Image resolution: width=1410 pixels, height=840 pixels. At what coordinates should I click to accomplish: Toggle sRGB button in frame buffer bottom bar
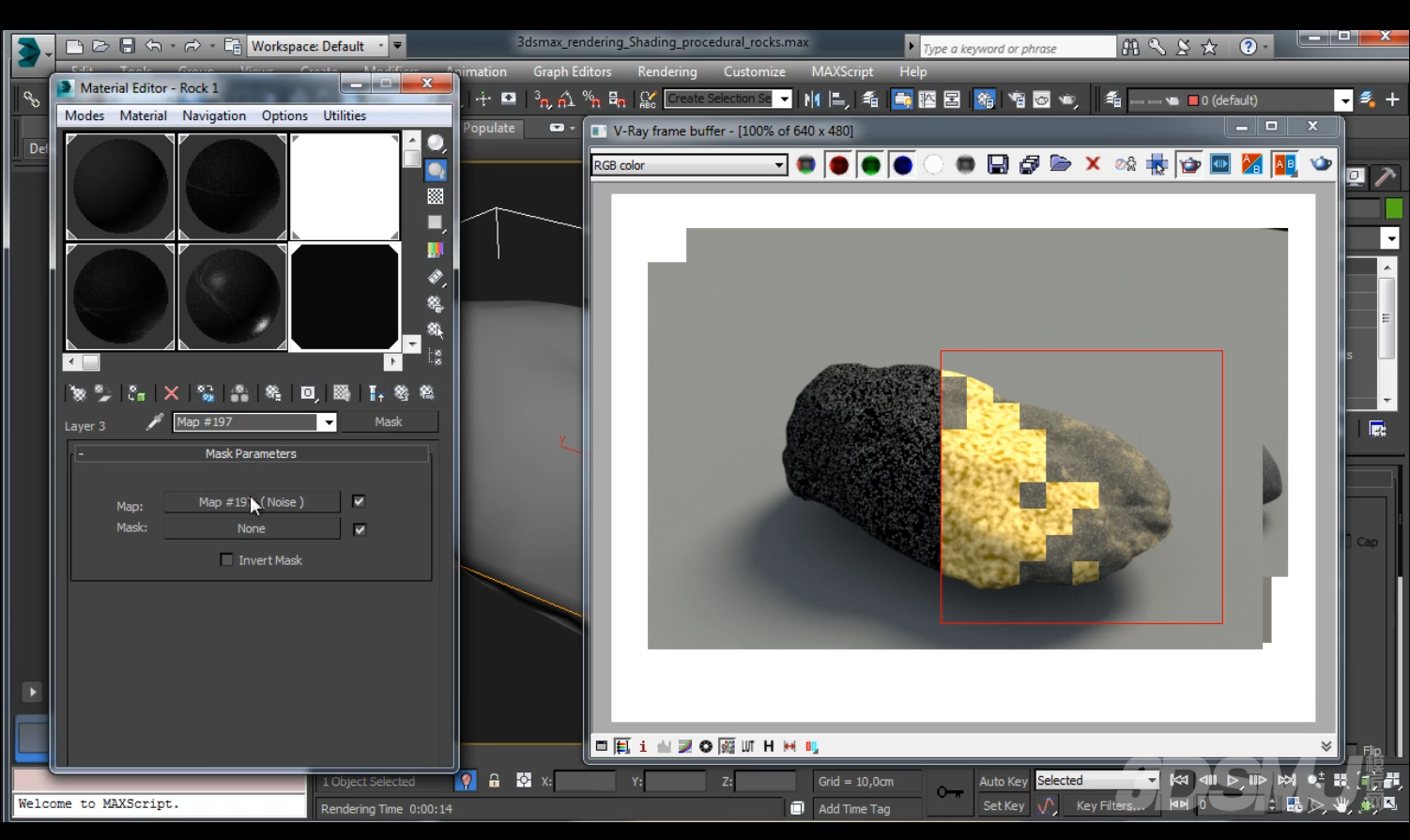(x=727, y=746)
